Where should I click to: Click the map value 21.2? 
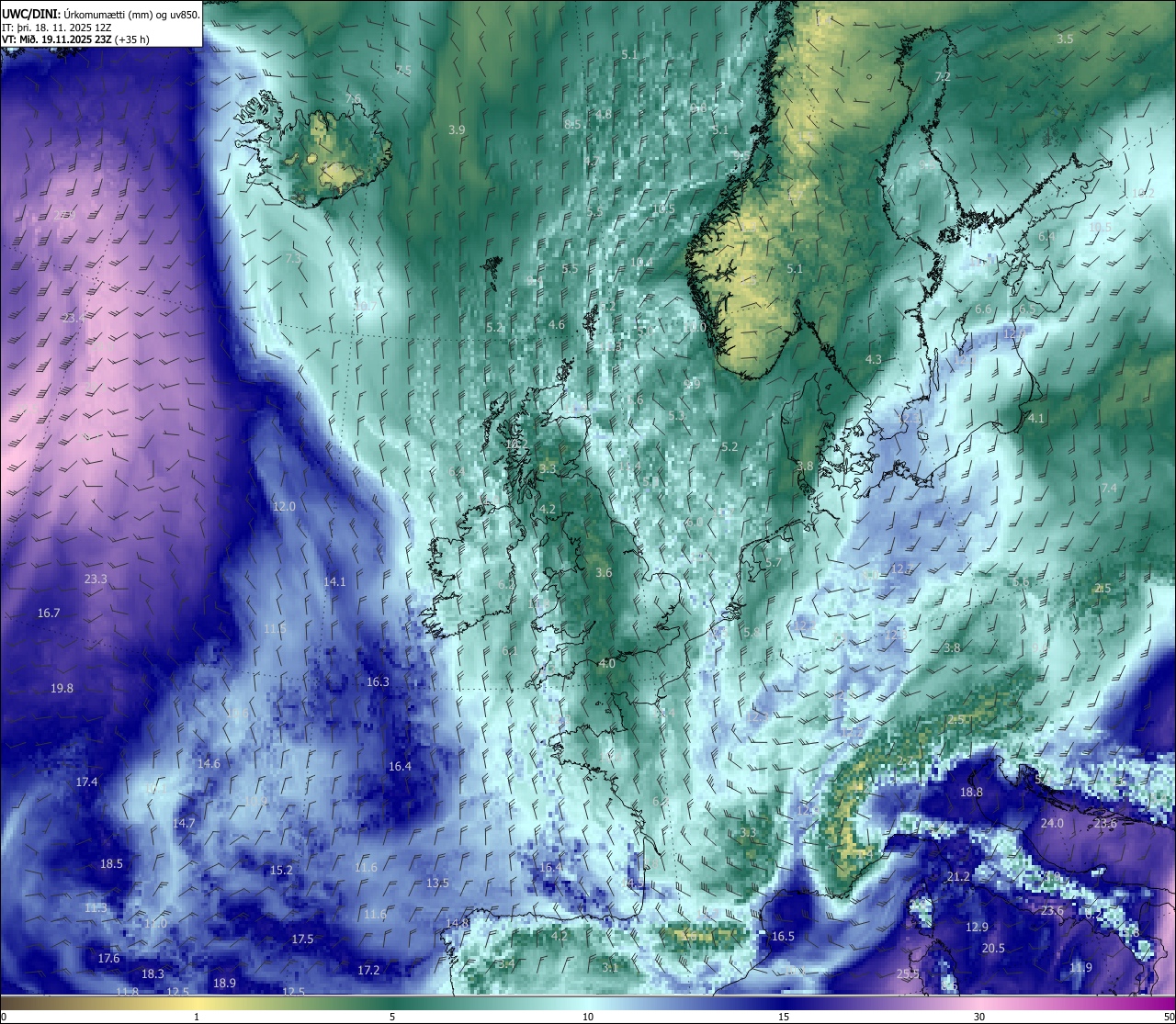[958, 877]
